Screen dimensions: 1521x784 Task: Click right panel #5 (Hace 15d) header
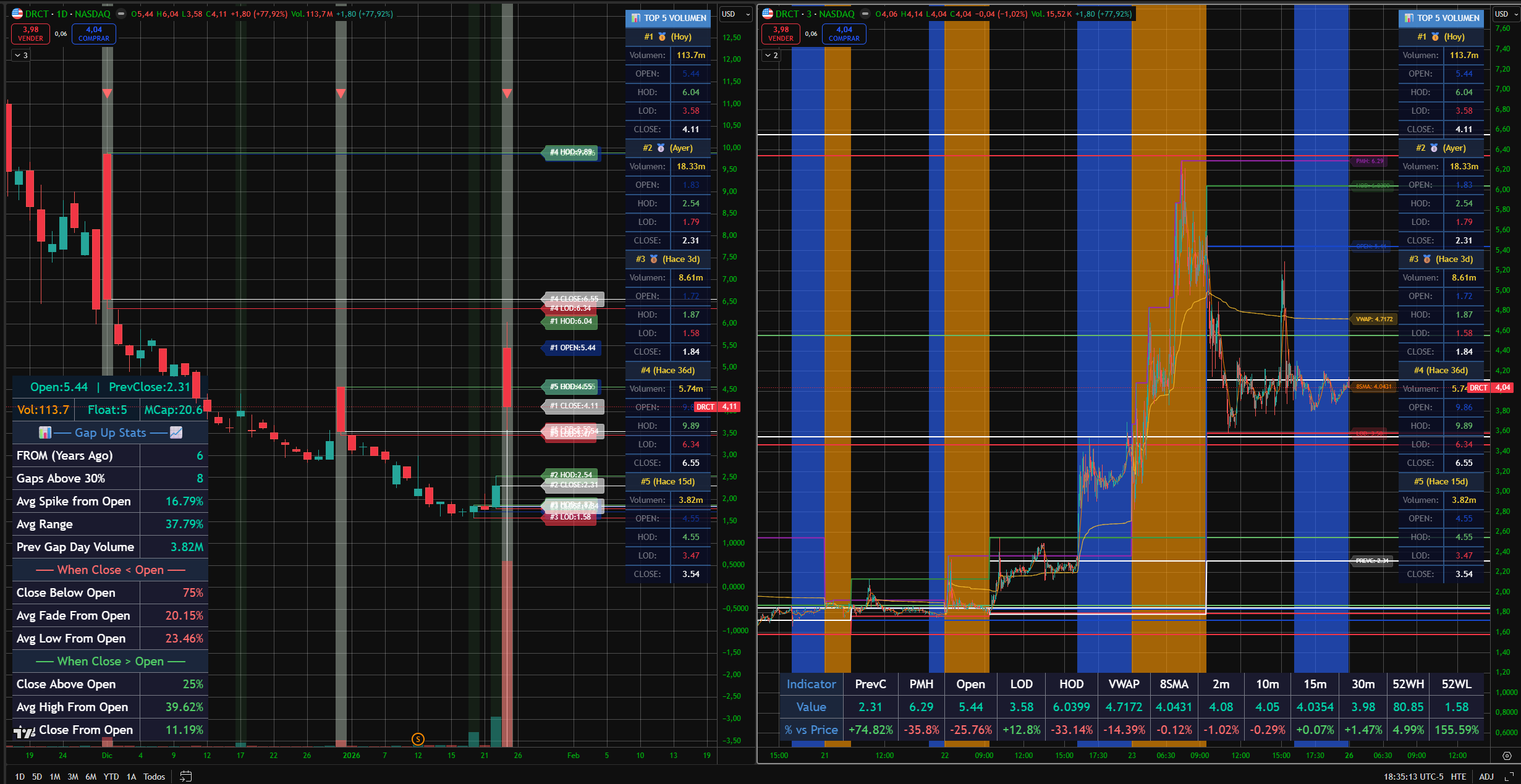click(1441, 481)
